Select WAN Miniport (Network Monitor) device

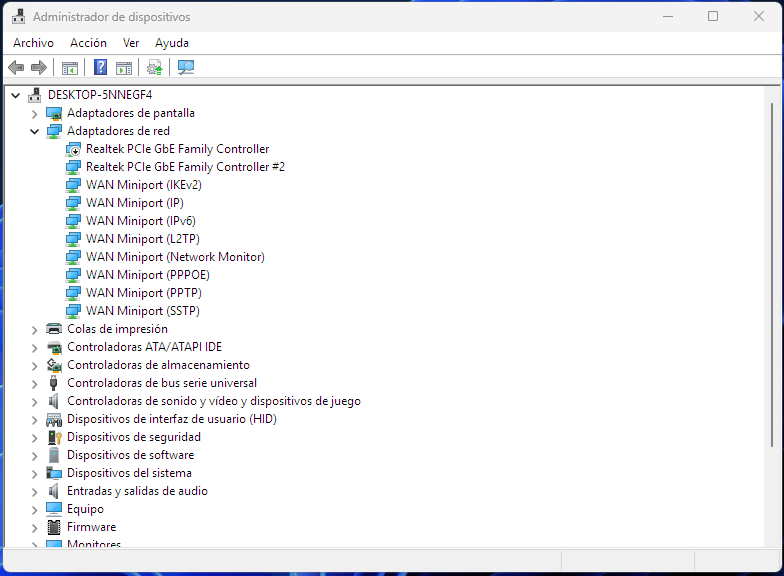click(175, 257)
